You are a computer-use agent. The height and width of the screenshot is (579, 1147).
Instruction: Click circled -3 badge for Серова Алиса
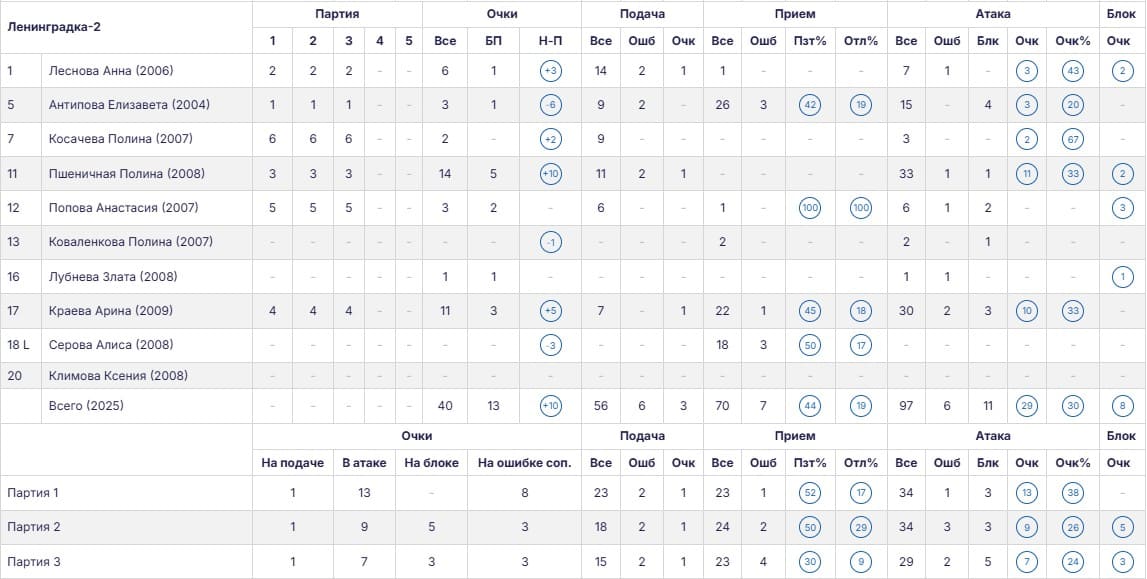pos(550,345)
